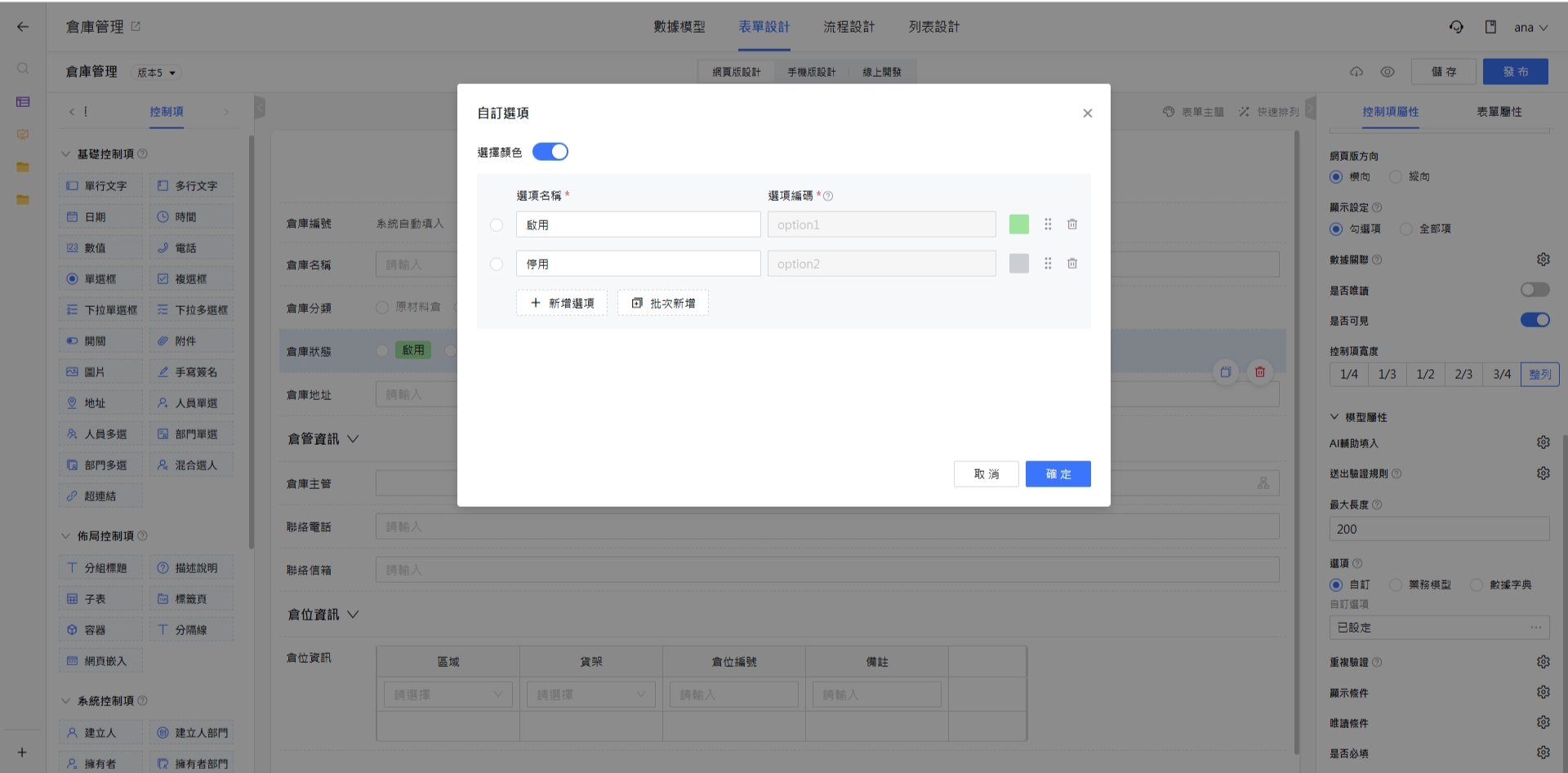Grab the drag handle of 啟用 option
The width and height of the screenshot is (1568, 773).
pyautogui.click(x=1048, y=224)
